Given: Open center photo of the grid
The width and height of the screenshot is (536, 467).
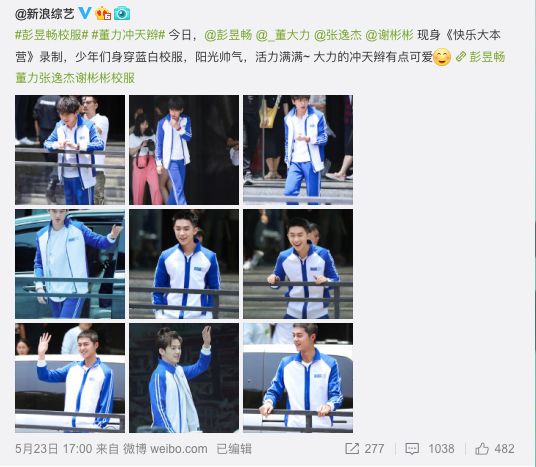Looking at the screenshot, I should point(184,264).
